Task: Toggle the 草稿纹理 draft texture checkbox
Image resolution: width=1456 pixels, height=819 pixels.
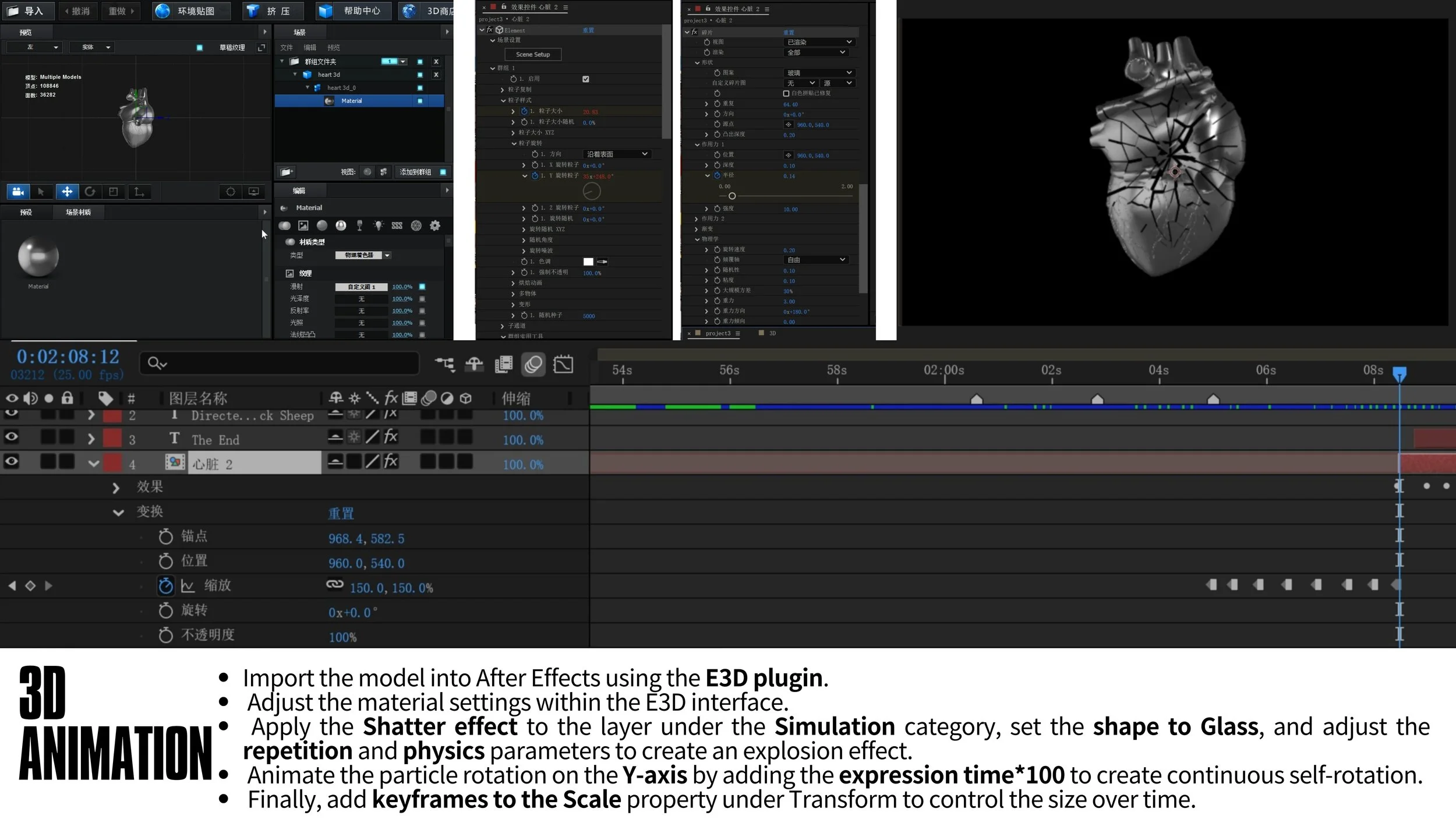Action: 200,48
